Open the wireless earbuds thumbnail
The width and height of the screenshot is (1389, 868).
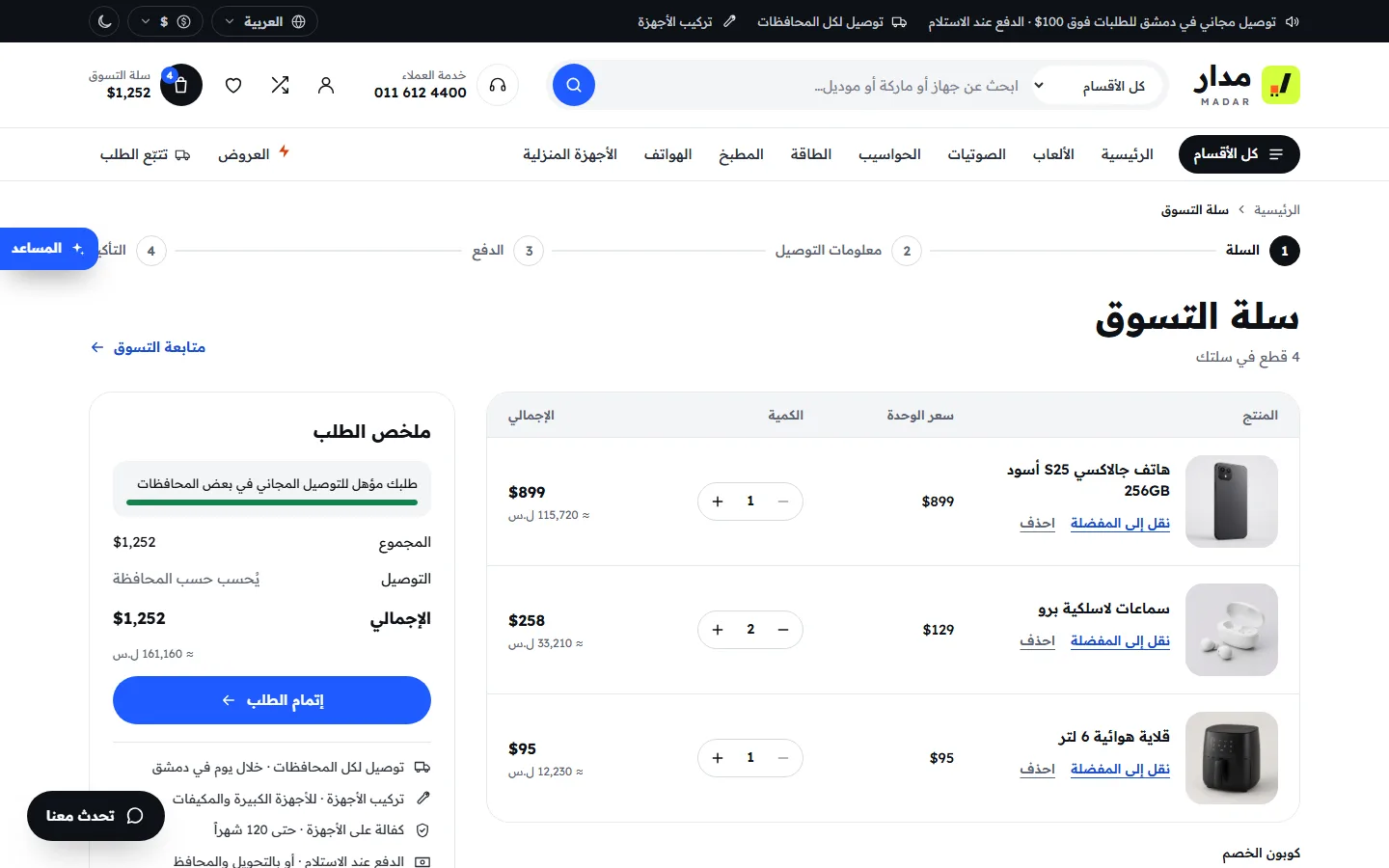pos(1232,630)
